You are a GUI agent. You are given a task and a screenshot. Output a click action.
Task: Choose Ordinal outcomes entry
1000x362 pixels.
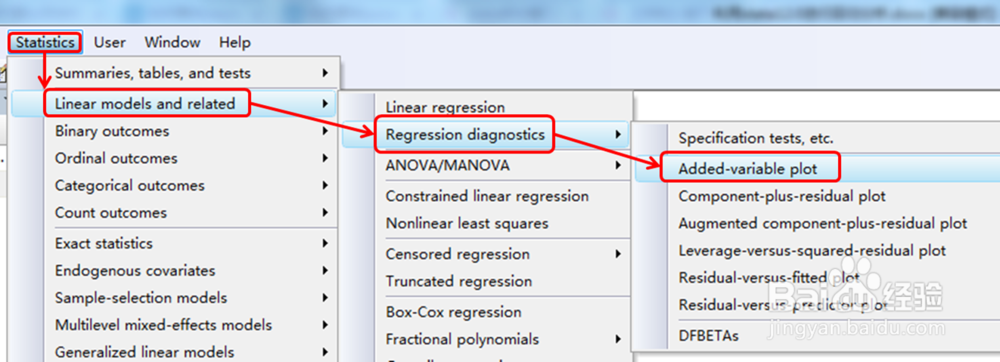click(175, 158)
